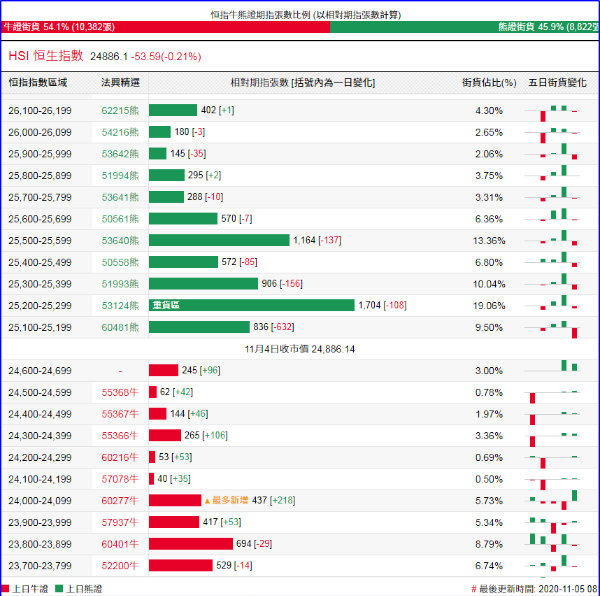This screenshot has width=600, height=596.
Task: Open warrant link 55368牛
Action: (x=120, y=392)
